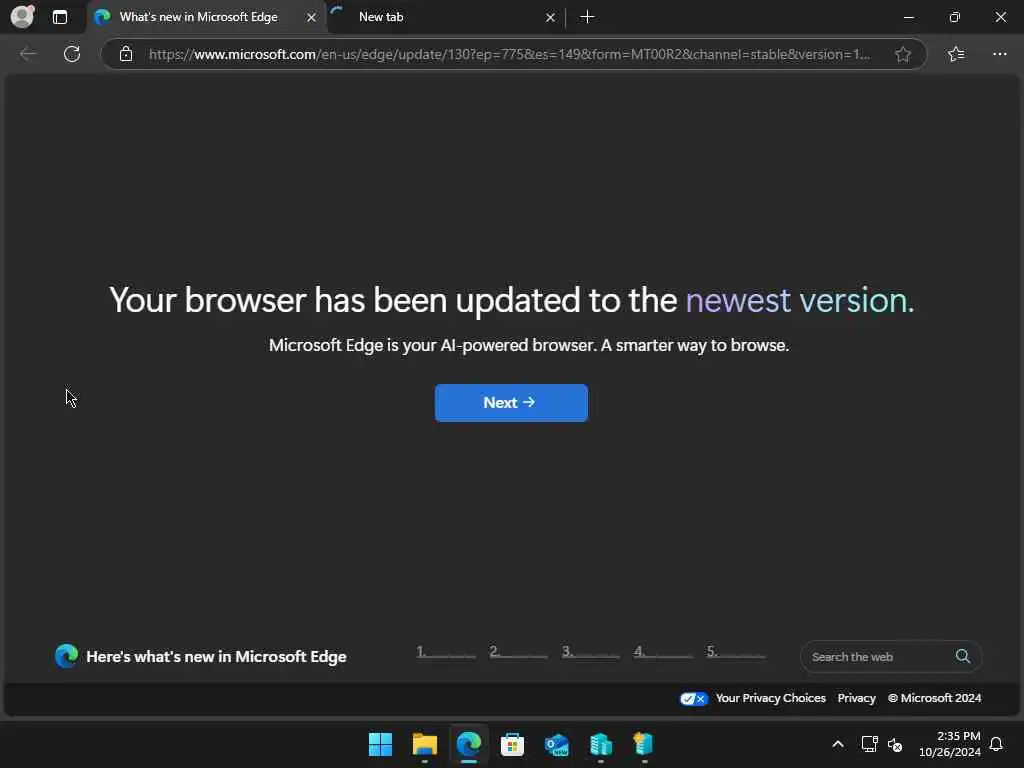
Task: Open the Edge profile avatar menu
Action: [22, 16]
